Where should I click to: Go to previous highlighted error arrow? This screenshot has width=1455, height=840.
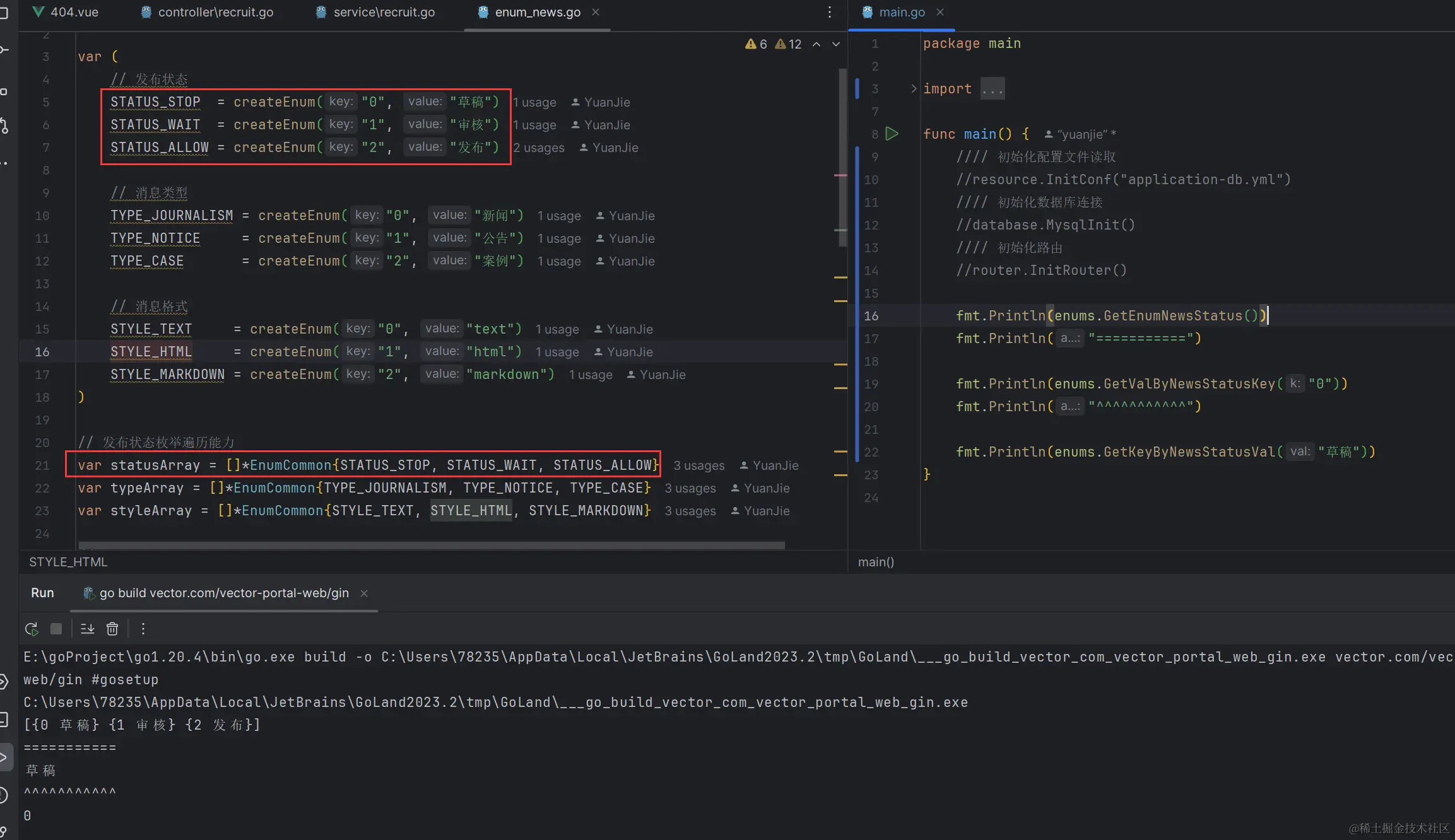coord(816,44)
